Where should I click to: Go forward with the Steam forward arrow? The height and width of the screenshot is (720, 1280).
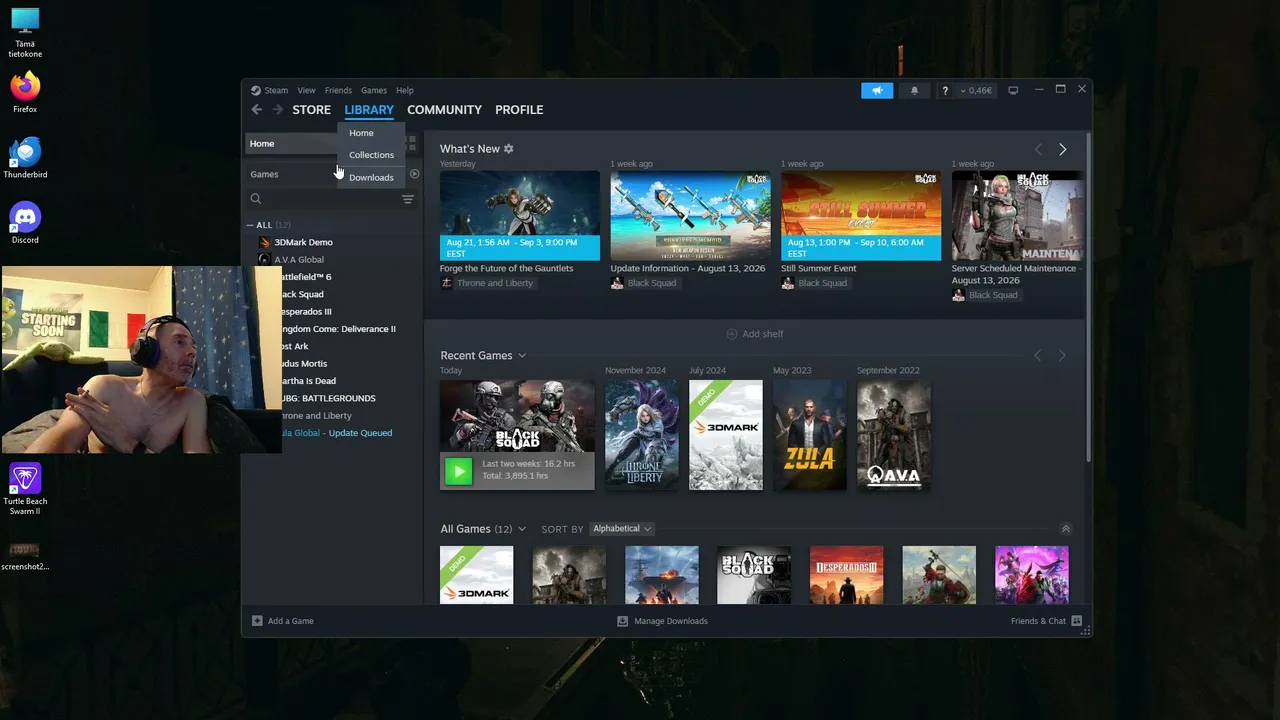[278, 110]
